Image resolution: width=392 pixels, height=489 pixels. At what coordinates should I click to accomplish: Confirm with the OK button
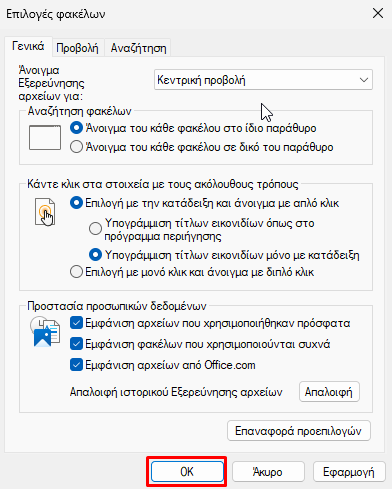point(187,472)
